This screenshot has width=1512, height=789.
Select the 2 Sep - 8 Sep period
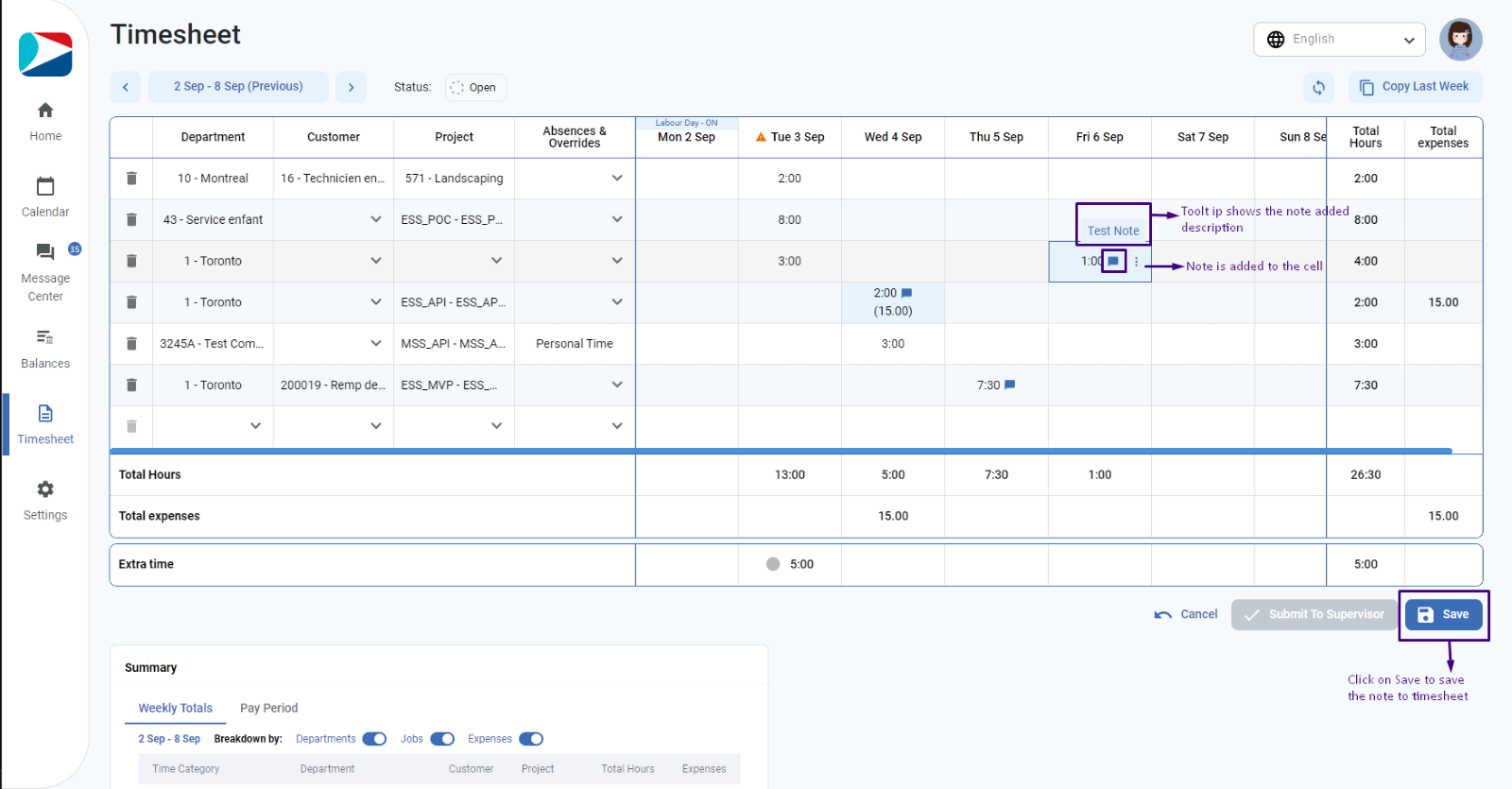click(x=238, y=87)
